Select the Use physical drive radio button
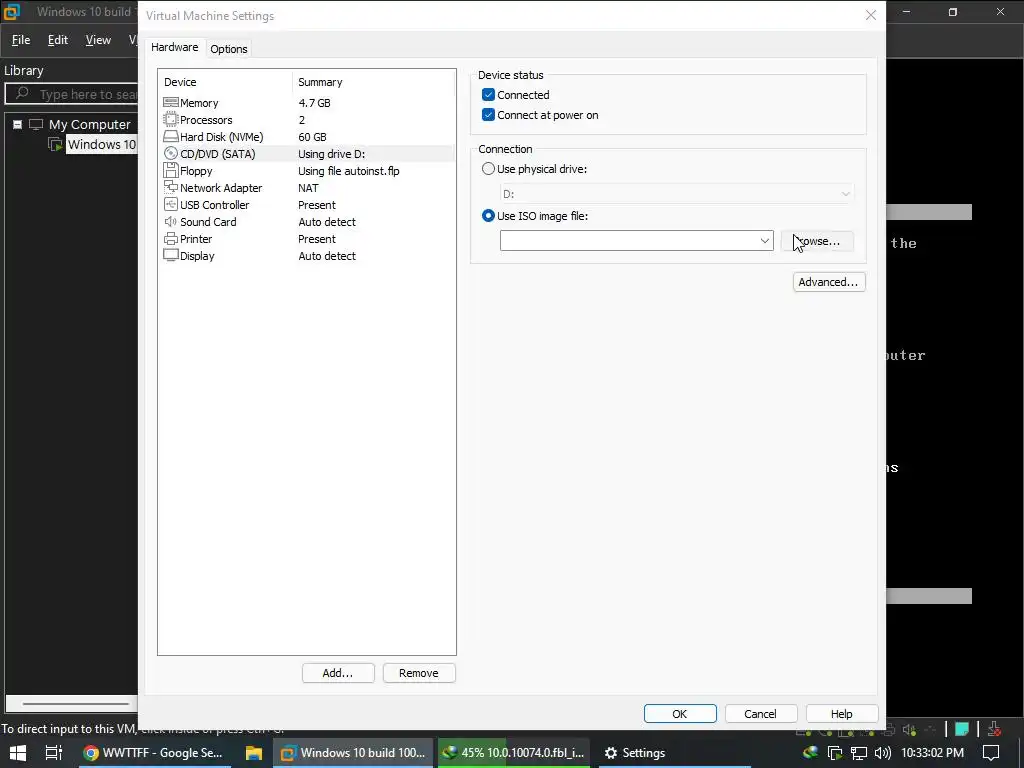This screenshot has width=1024, height=768. point(488,168)
